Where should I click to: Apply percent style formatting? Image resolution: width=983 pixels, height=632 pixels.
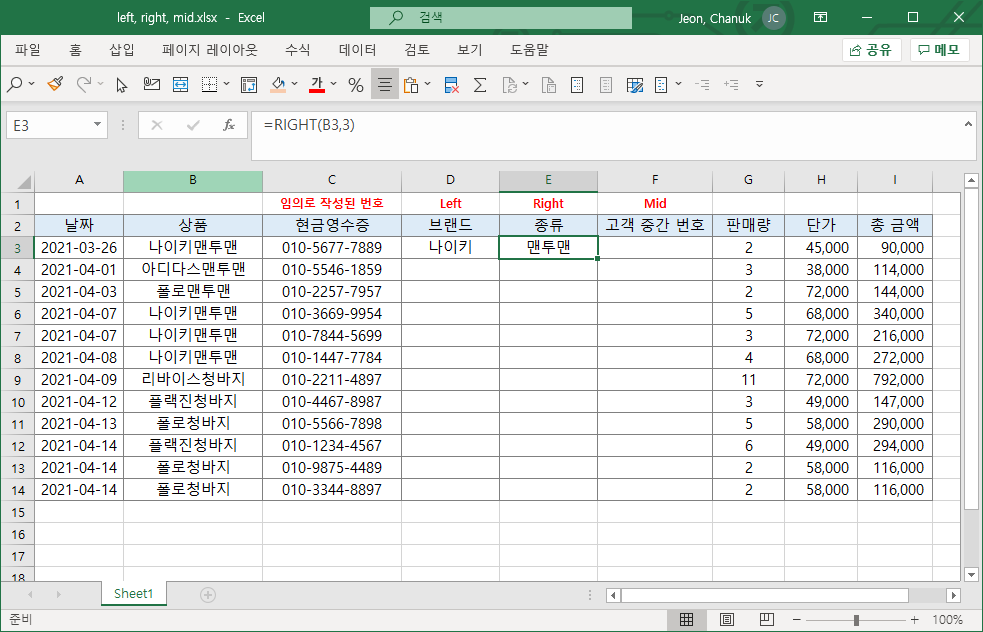click(356, 85)
